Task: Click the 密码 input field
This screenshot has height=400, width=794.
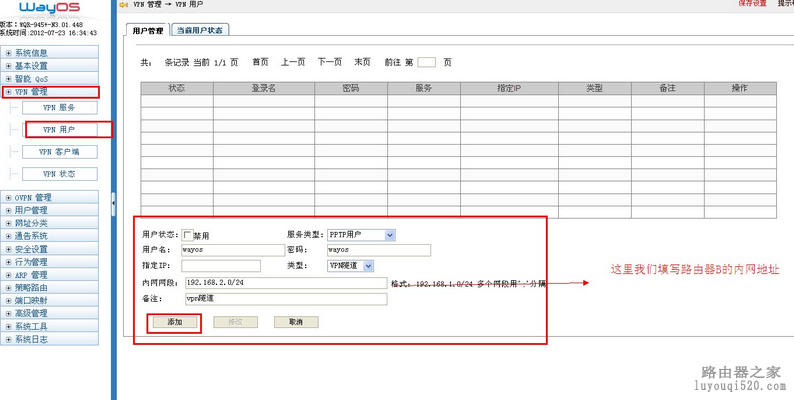Action: pos(379,250)
